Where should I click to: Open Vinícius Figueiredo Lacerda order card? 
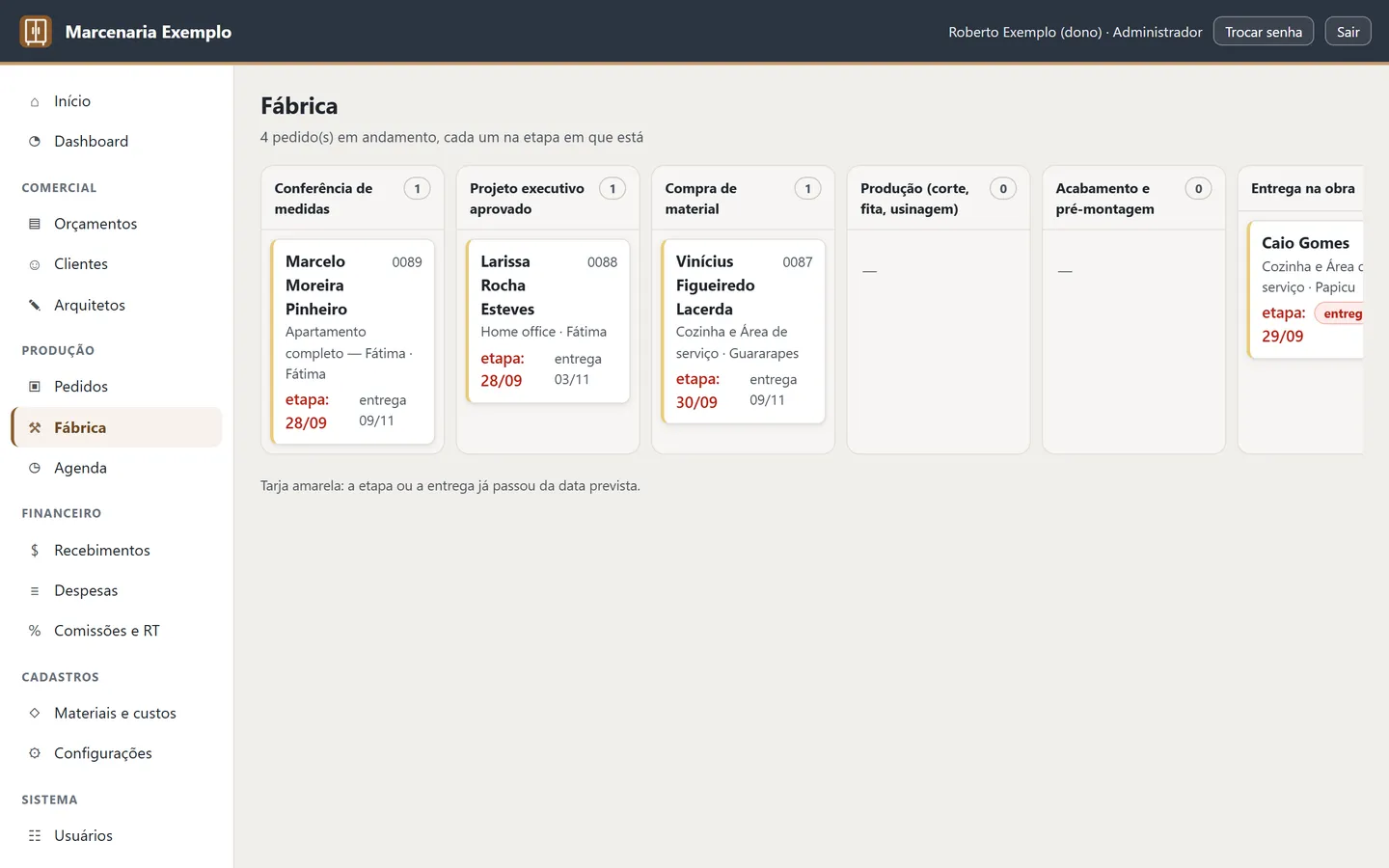point(744,331)
